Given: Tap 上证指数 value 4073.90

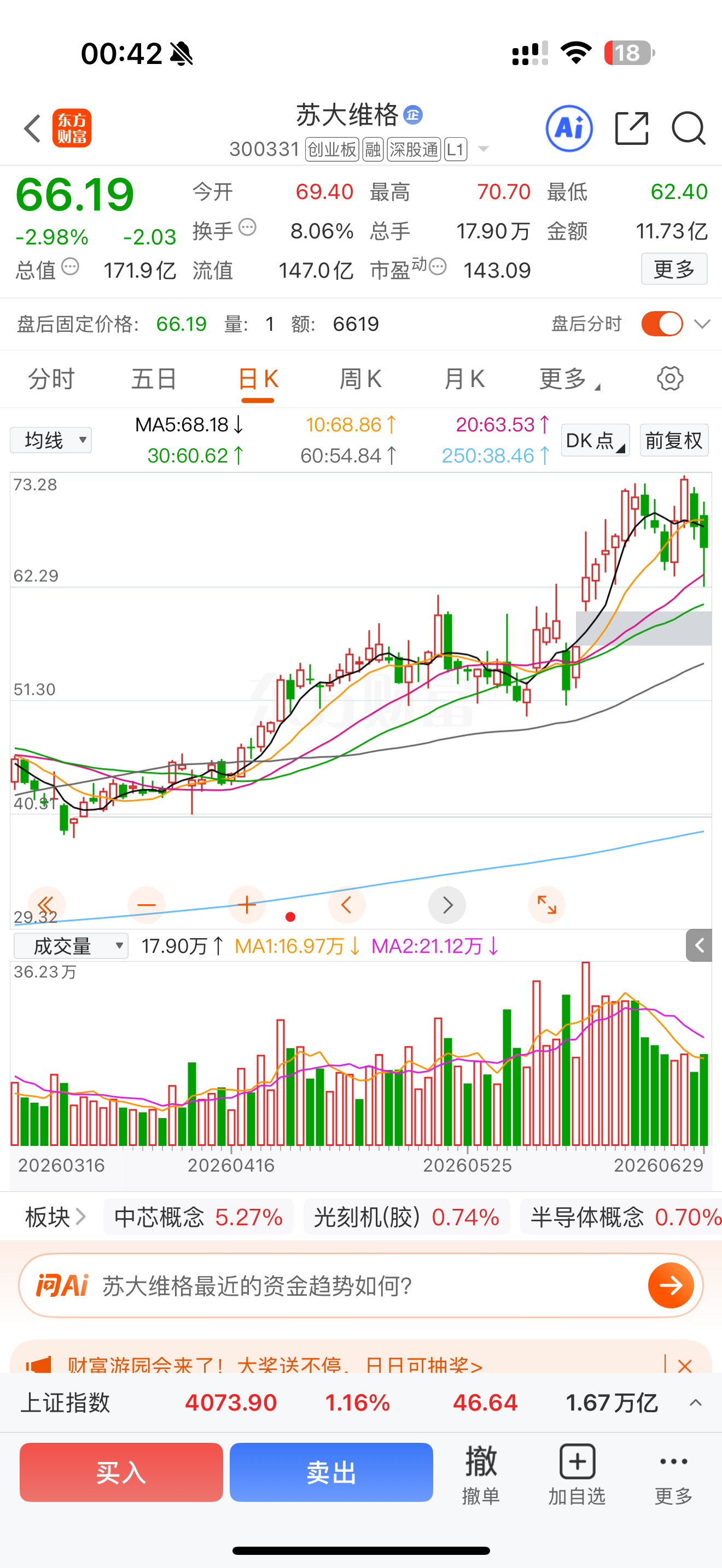Looking at the screenshot, I should click(231, 1402).
